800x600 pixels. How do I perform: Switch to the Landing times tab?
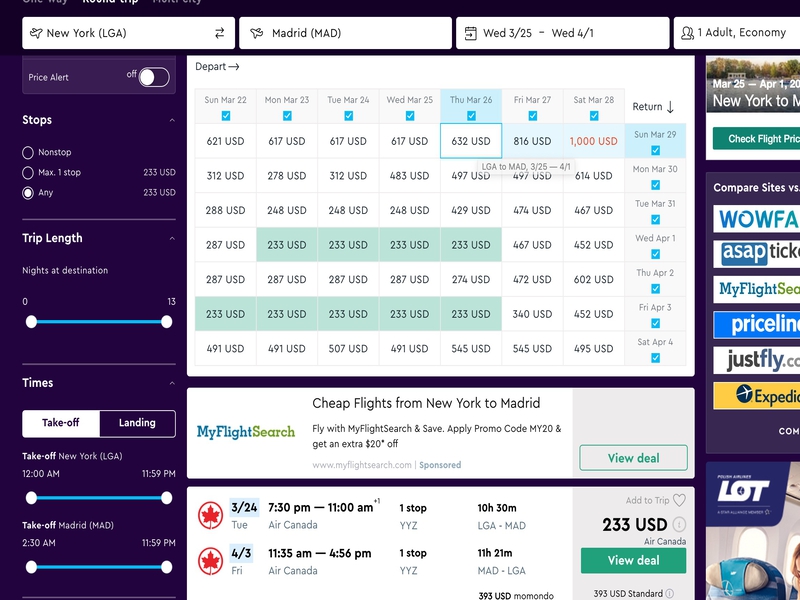[x=137, y=423]
